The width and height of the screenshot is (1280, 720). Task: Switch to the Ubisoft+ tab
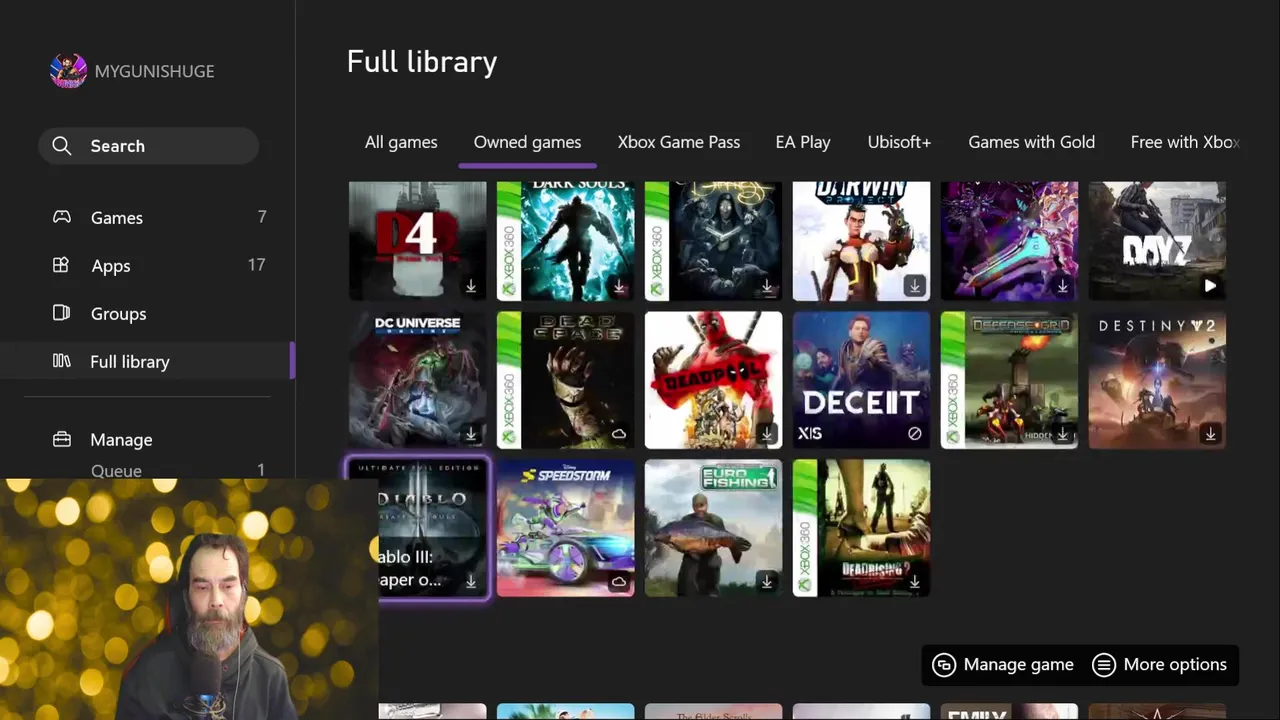pyautogui.click(x=899, y=142)
